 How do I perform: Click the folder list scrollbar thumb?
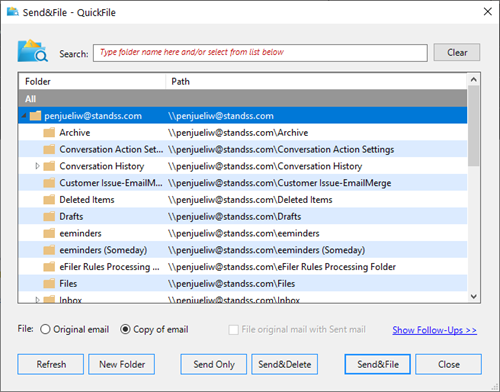click(x=473, y=126)
